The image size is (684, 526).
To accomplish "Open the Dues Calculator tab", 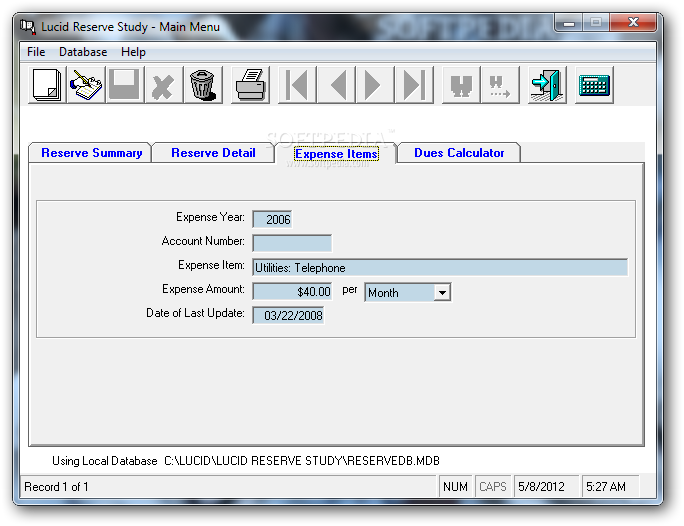I will [x=459, y=153].
